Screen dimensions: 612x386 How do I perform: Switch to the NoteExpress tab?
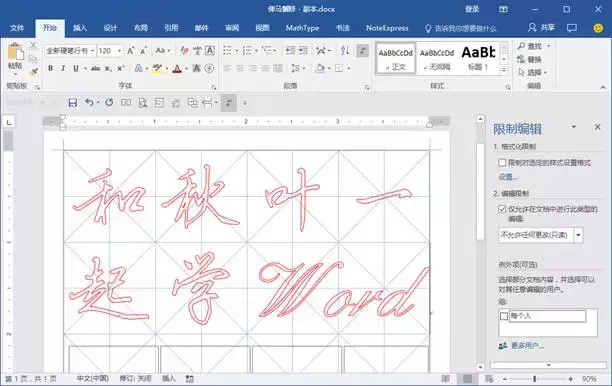(387, 28)
